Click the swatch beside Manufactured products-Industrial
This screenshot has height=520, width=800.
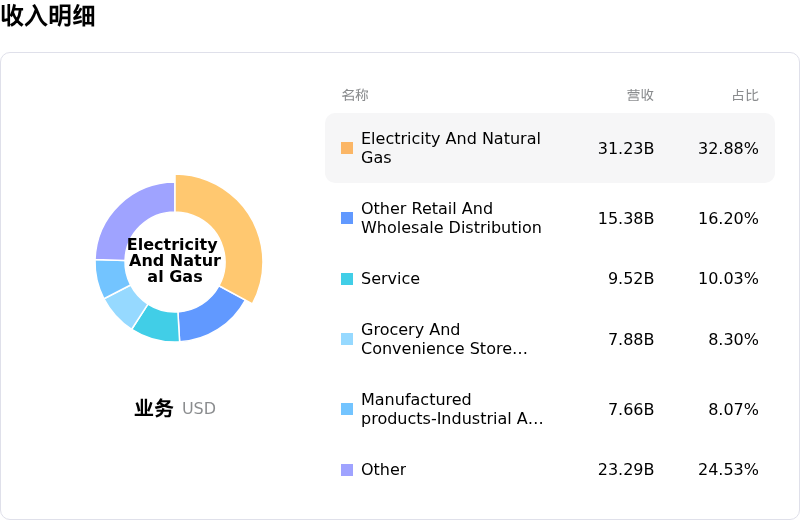point(347,409)
